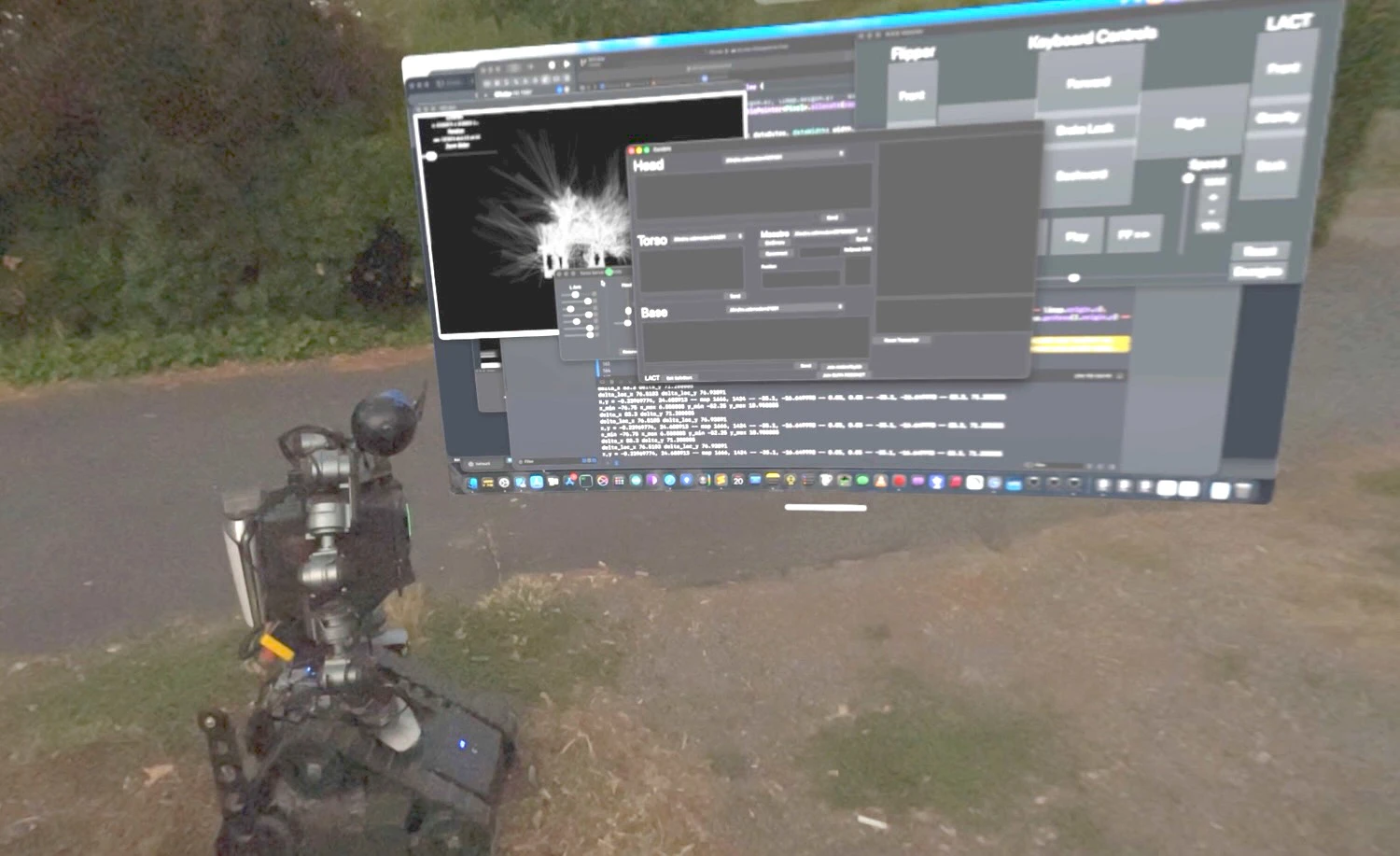The width and height of the screenshot is (1400, 856).
Task: Click inside the Head text area
Action: click(x=754, y=191)
